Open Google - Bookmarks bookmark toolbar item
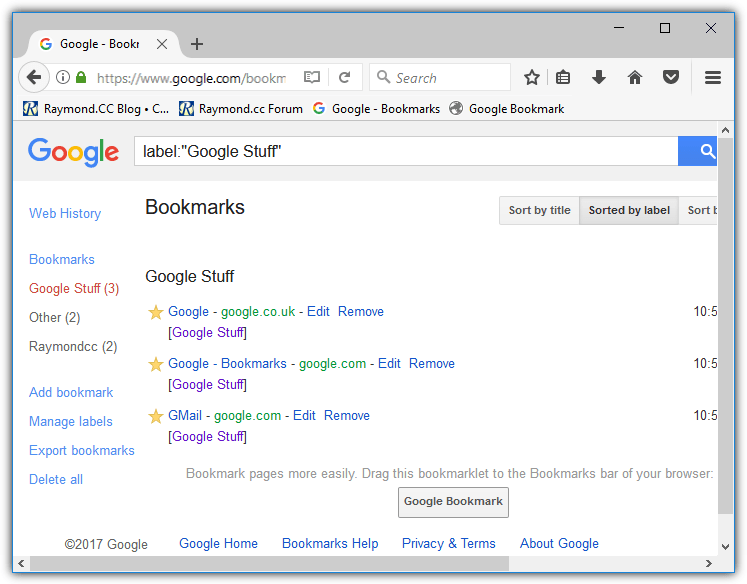The image size is (747, 584). (376, 109)
